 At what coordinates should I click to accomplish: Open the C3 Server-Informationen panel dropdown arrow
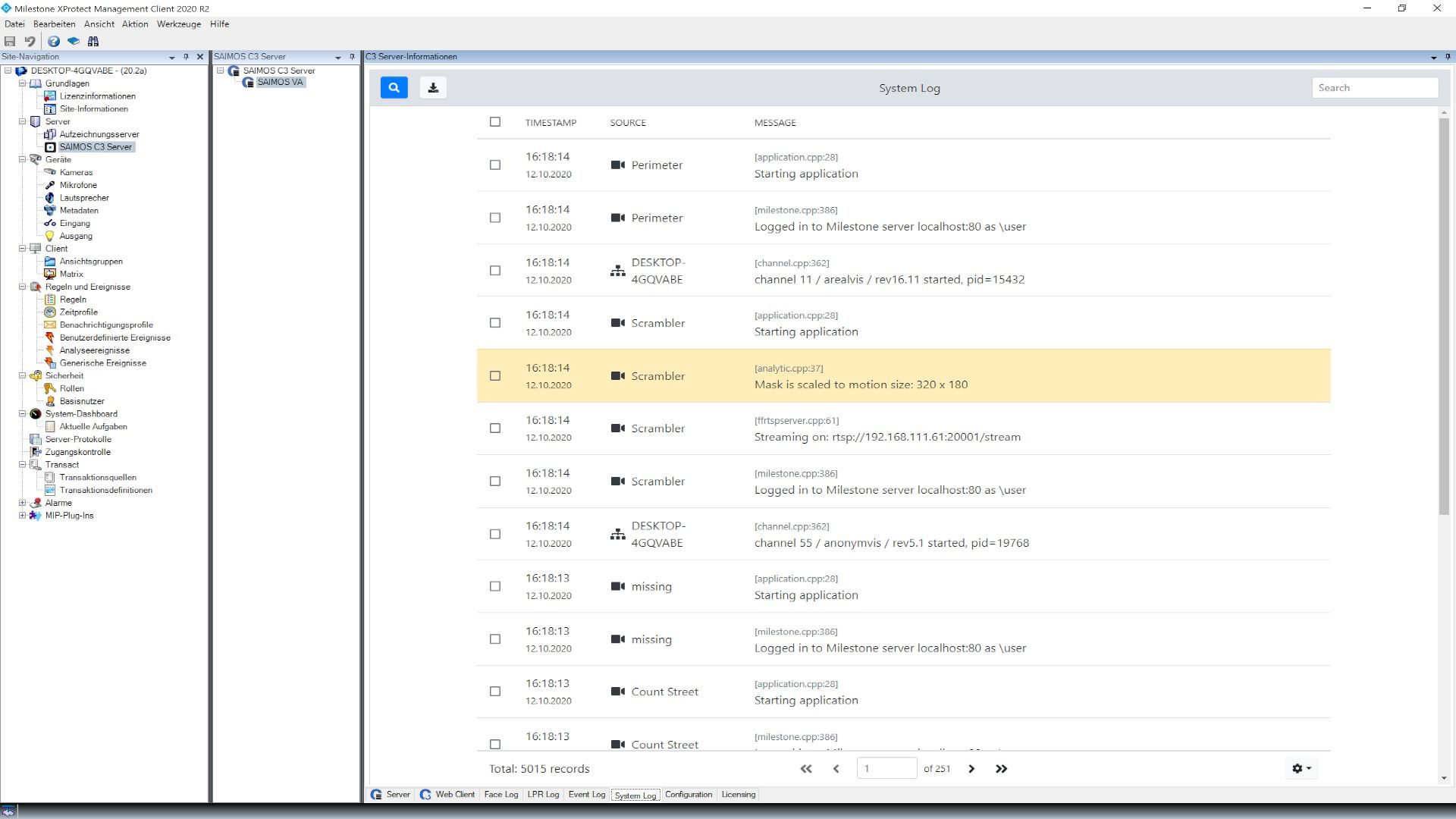(x=1433, y=57)
